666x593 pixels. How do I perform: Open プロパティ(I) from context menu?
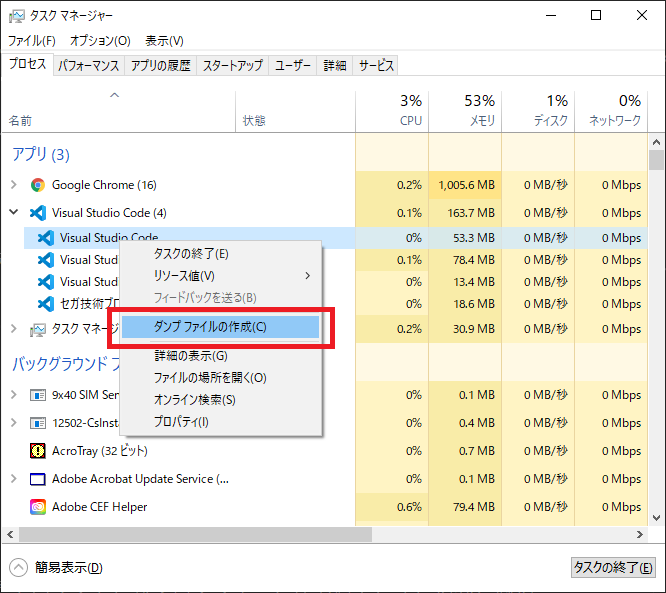pyautogui.click(x=220, y=422)
